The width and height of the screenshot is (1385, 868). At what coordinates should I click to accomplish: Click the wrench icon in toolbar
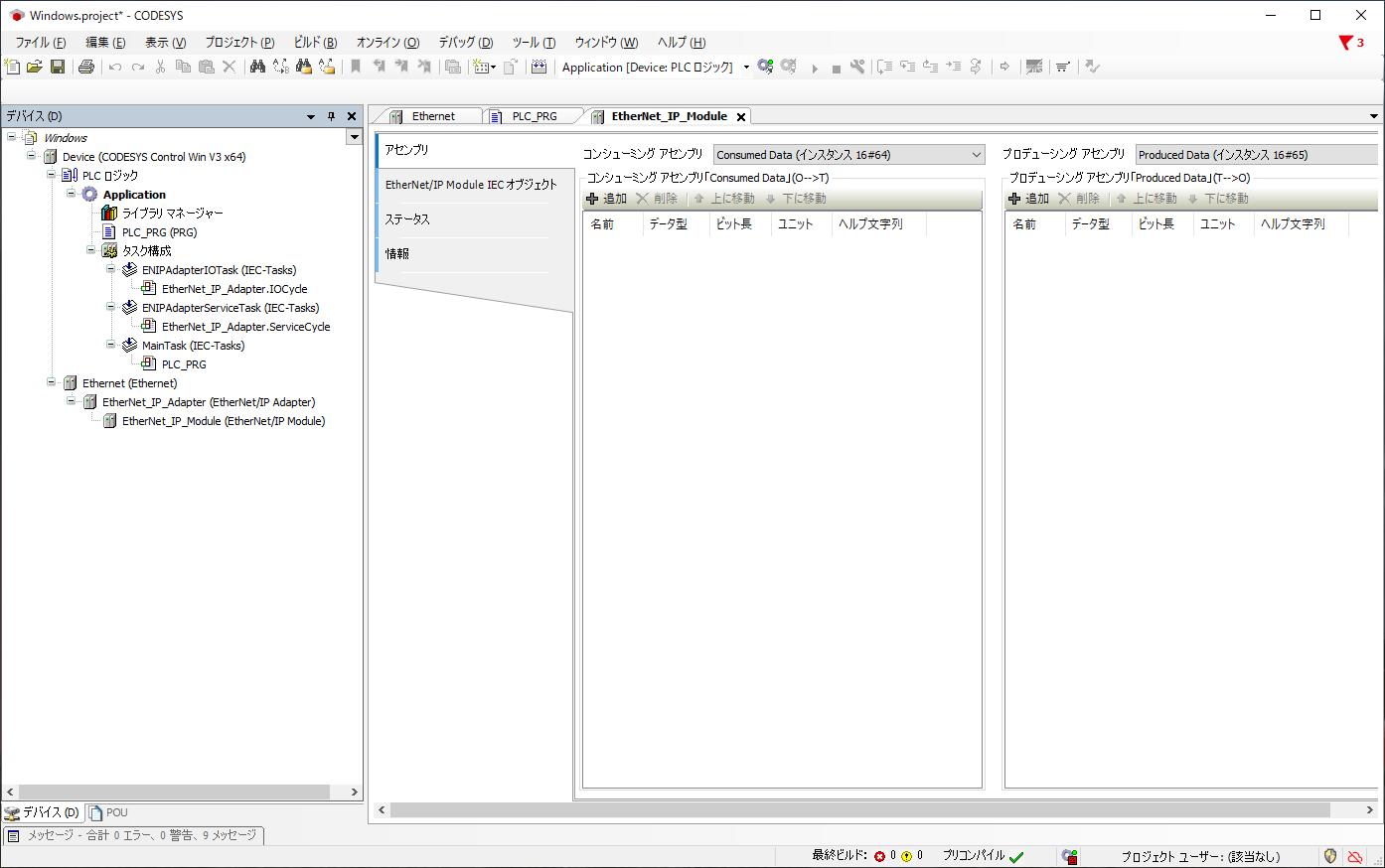pyautogui.click(x=857, y=67)
